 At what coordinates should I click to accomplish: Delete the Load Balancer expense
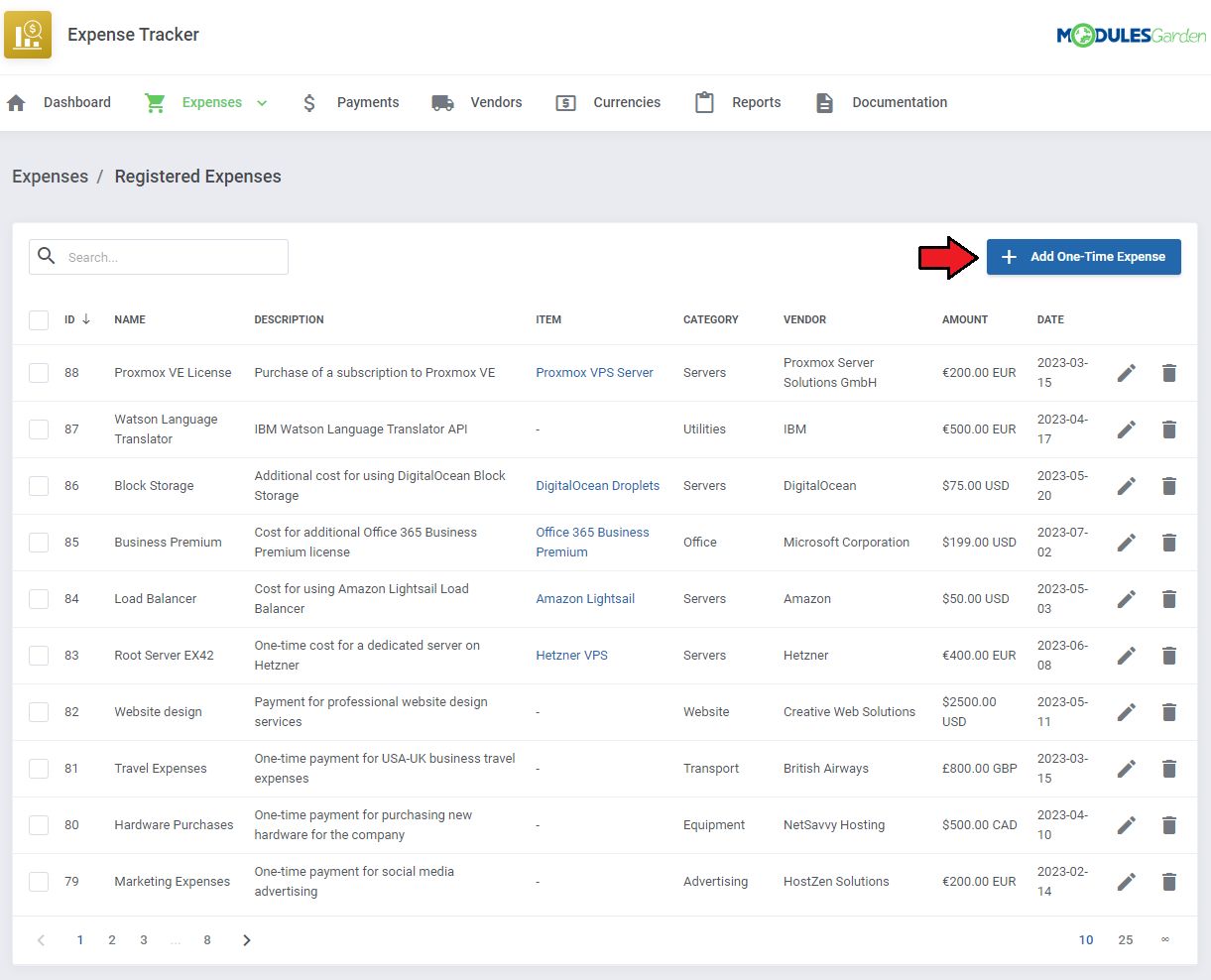pos(1169,599)
